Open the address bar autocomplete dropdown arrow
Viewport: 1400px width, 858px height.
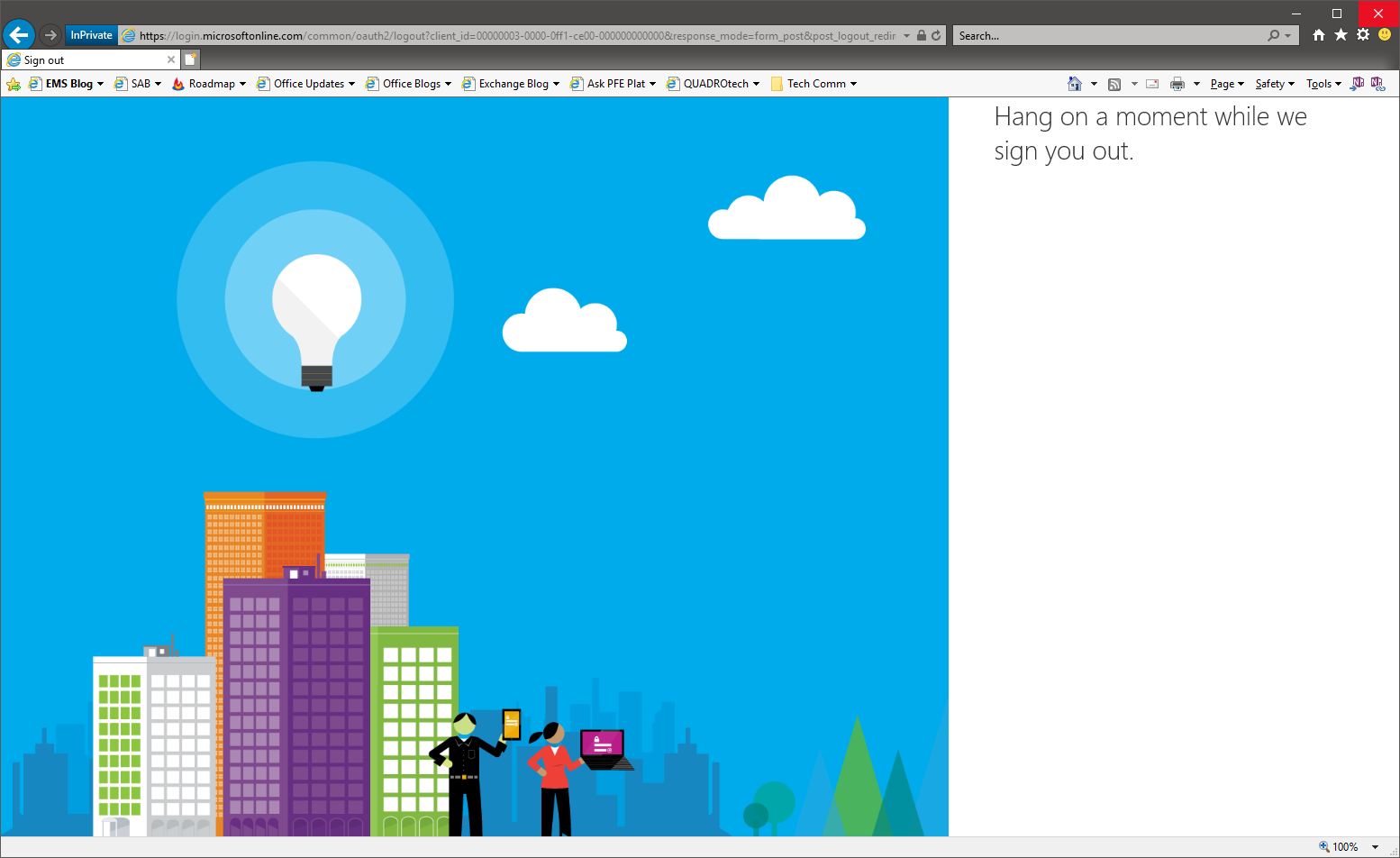click(906, 36)
